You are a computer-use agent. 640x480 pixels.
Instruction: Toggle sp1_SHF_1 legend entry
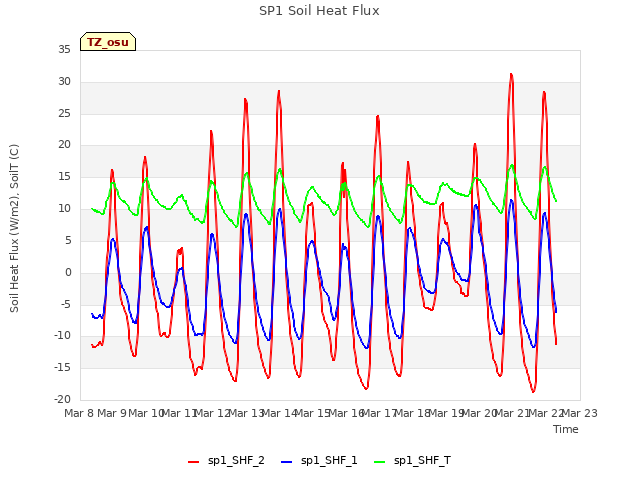click(319, 461)
